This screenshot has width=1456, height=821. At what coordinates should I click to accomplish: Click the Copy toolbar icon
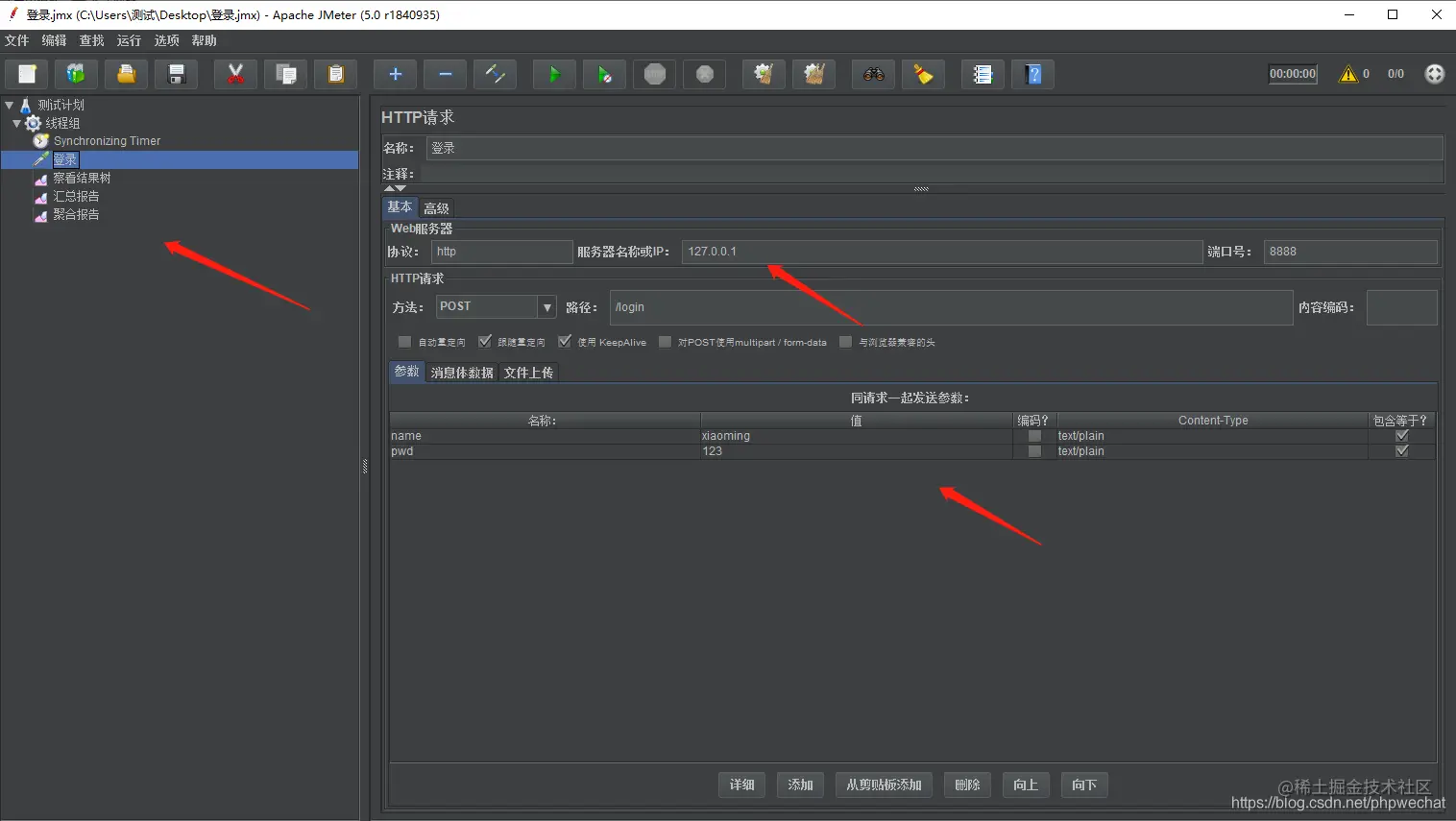click(285, 74)
